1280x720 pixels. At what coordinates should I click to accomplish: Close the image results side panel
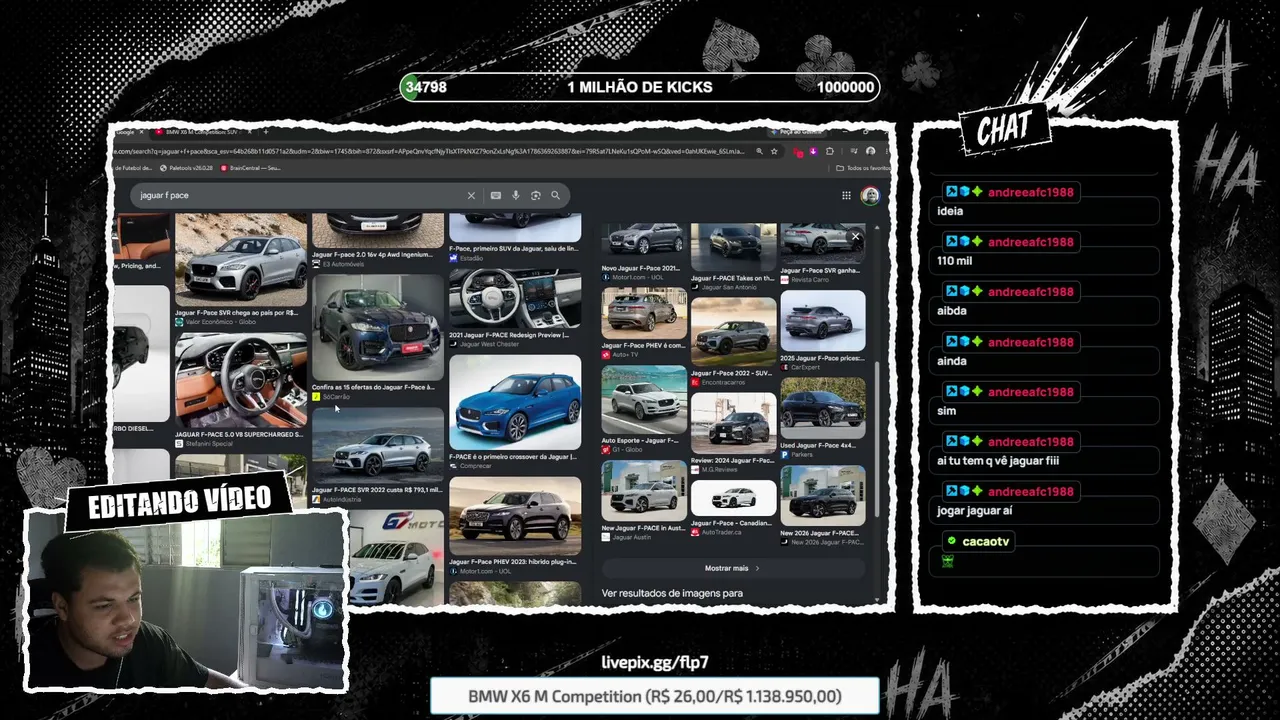click(x=855, y=237)
